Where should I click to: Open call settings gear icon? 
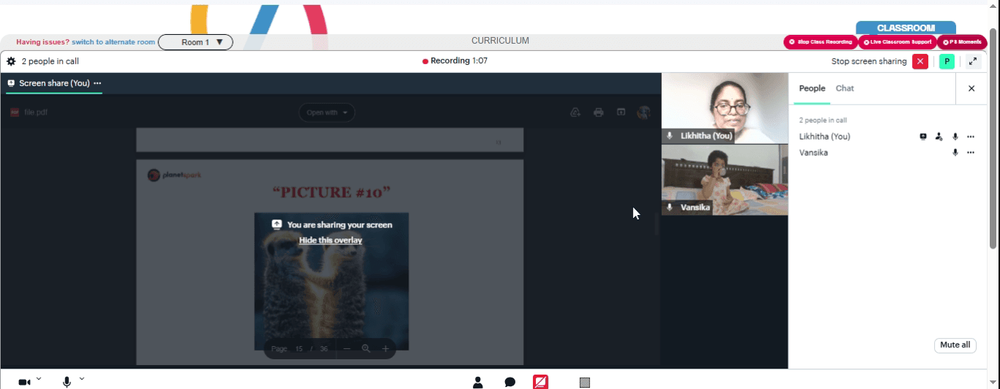tap(11, 61)
